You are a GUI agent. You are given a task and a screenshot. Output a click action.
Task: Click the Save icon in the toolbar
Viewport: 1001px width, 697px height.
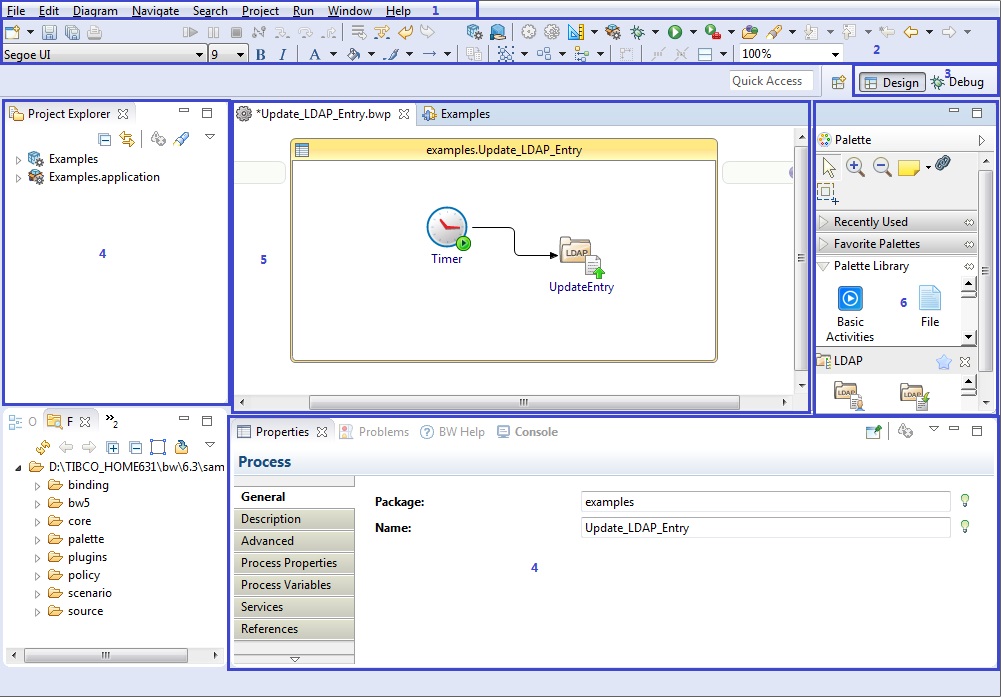(x=49, y=32)
